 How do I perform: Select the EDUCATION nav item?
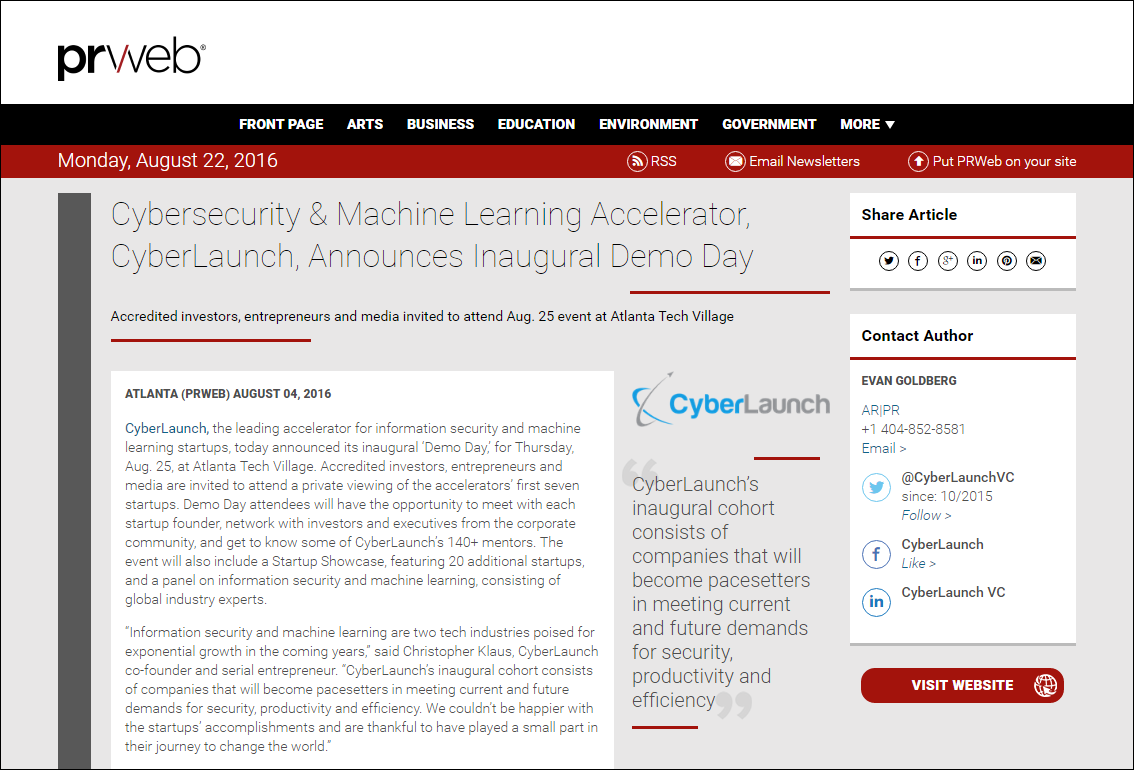click(x=536, y=124)
